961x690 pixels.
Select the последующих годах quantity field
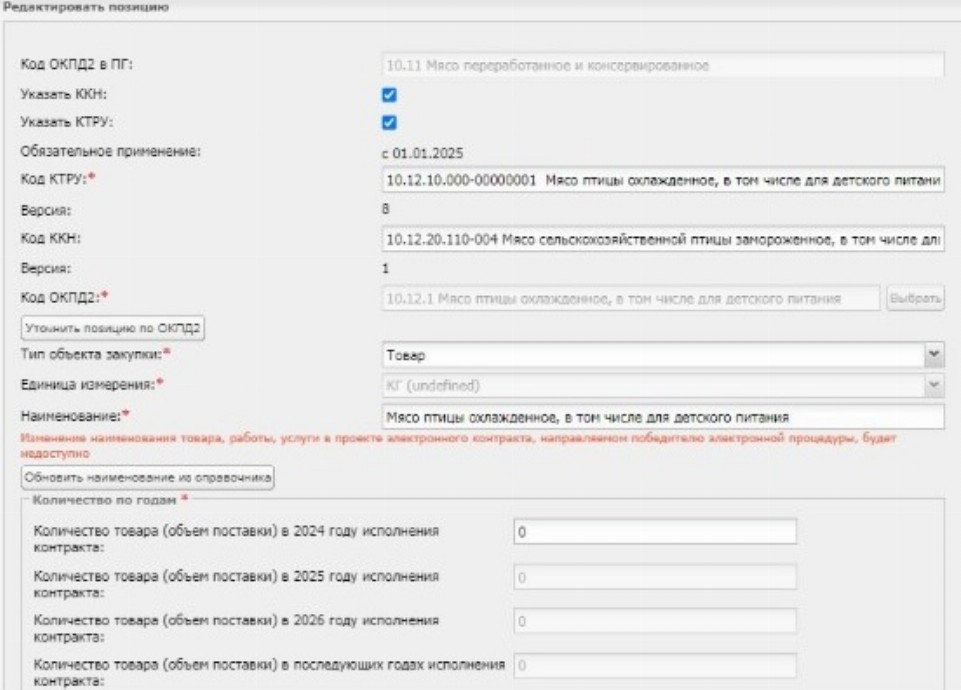coord(654,666)
